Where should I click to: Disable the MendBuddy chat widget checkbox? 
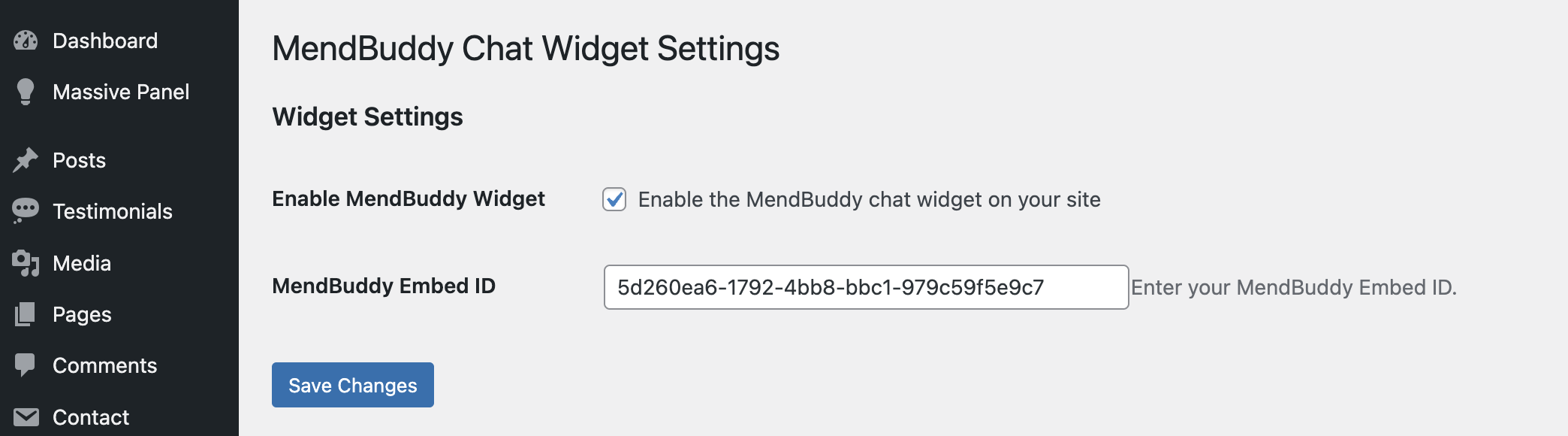pyautogui.click(x=614, y=199)
